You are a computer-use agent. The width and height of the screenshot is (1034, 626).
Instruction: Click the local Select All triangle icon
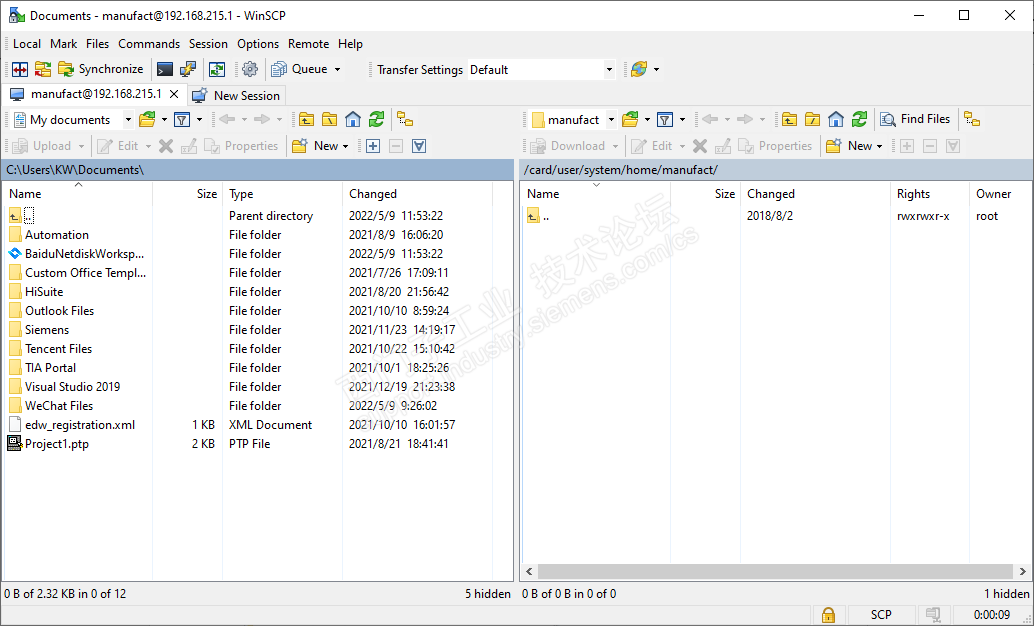[419, 146]
